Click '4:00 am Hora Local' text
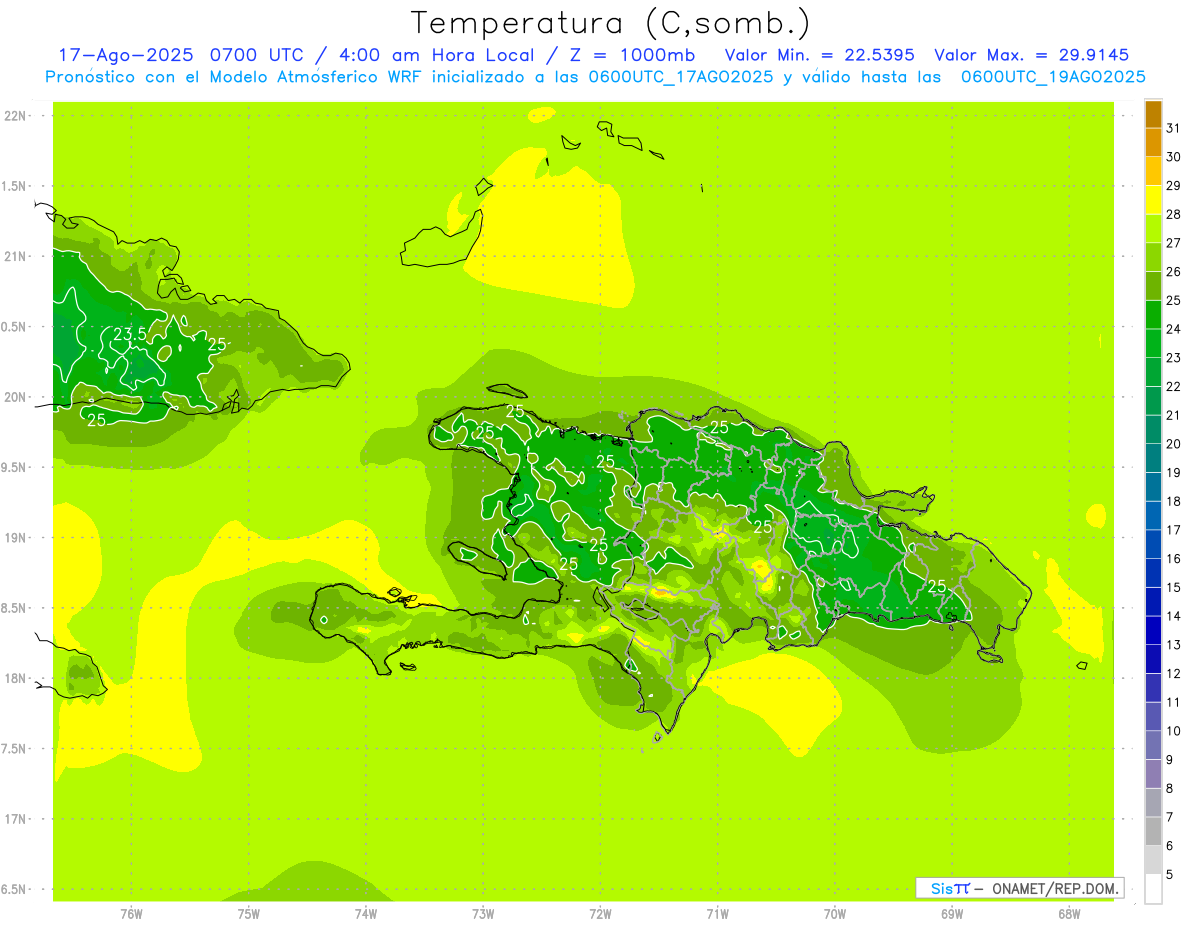The width and height of the screenshot is (1200, 927). click(x=435, y=55)
